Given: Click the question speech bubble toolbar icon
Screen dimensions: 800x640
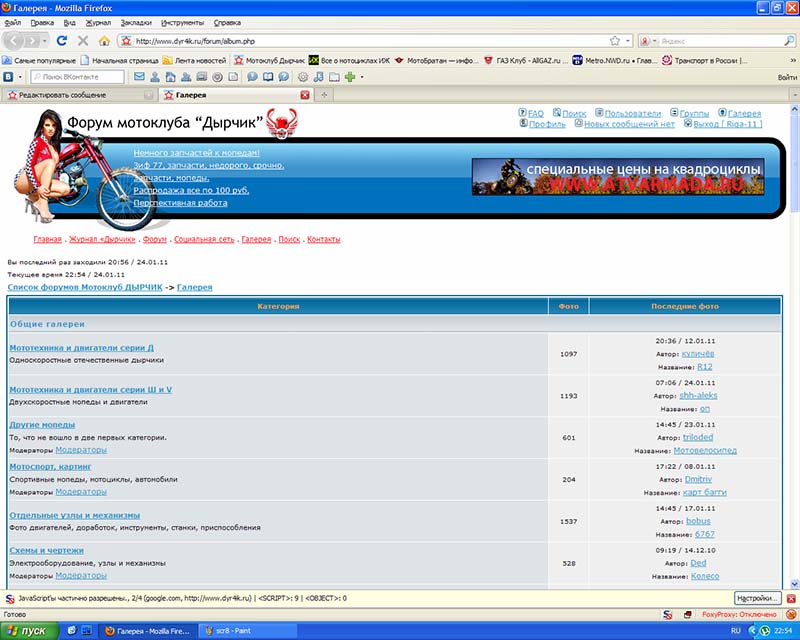Looking at the screenshot, I should [284, 77].
